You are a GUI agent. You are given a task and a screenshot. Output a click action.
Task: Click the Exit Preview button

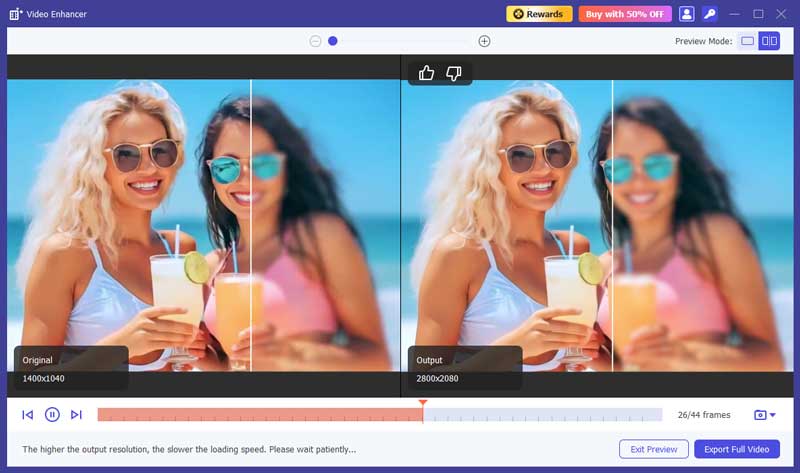click(654, 449)
